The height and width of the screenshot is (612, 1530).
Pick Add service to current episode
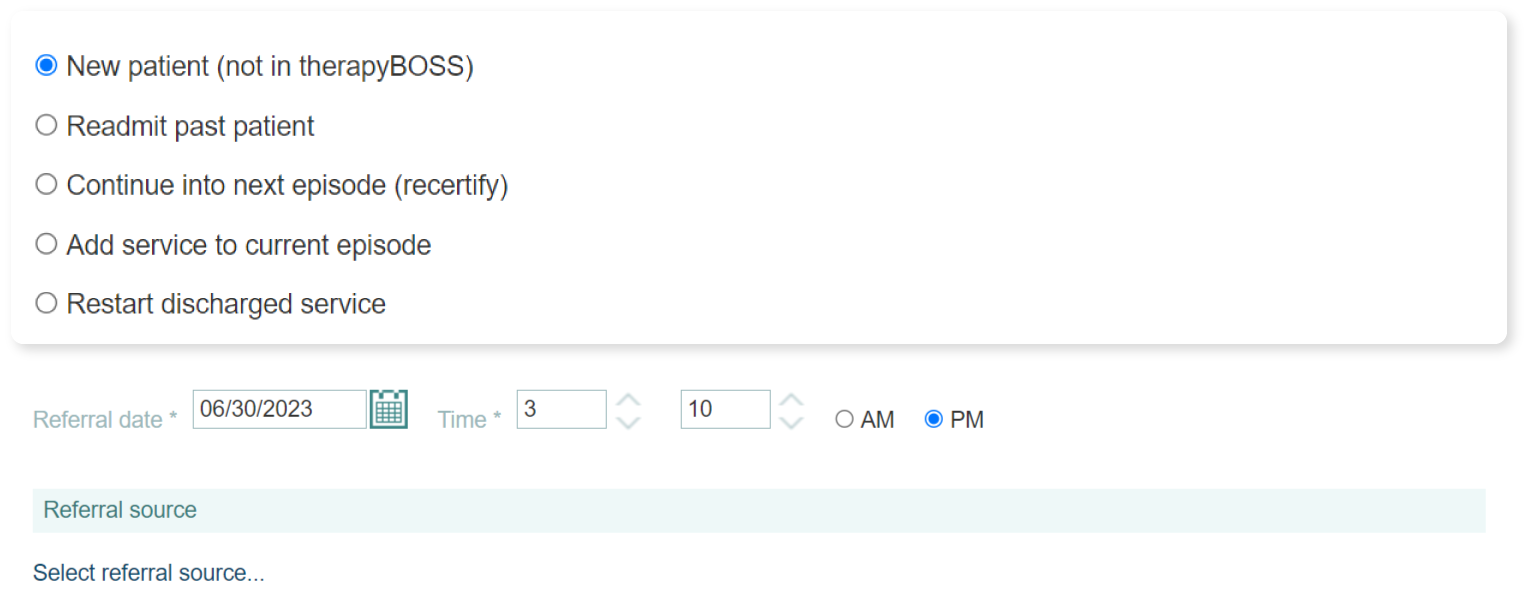click(46, 245)
